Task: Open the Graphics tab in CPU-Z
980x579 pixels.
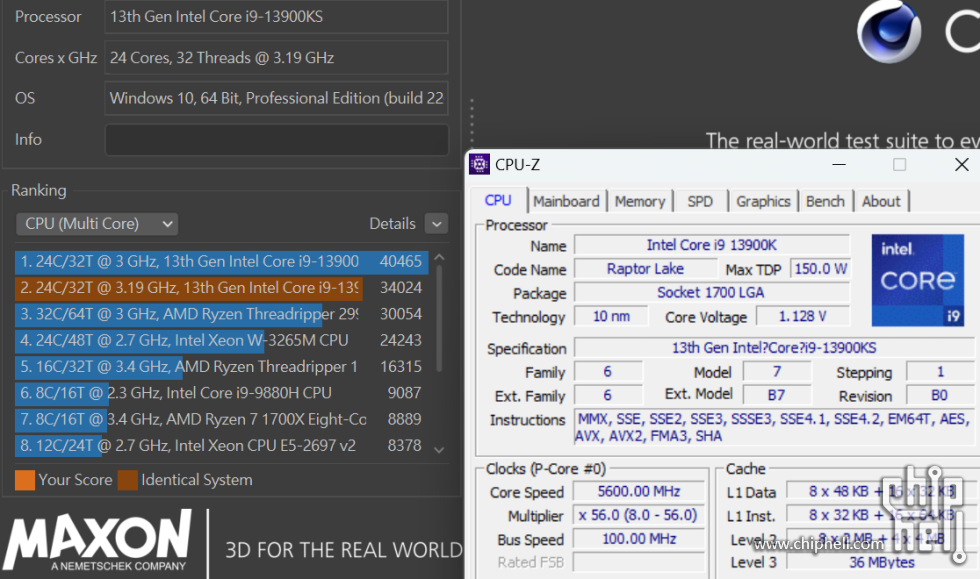Action: point(763,201)
